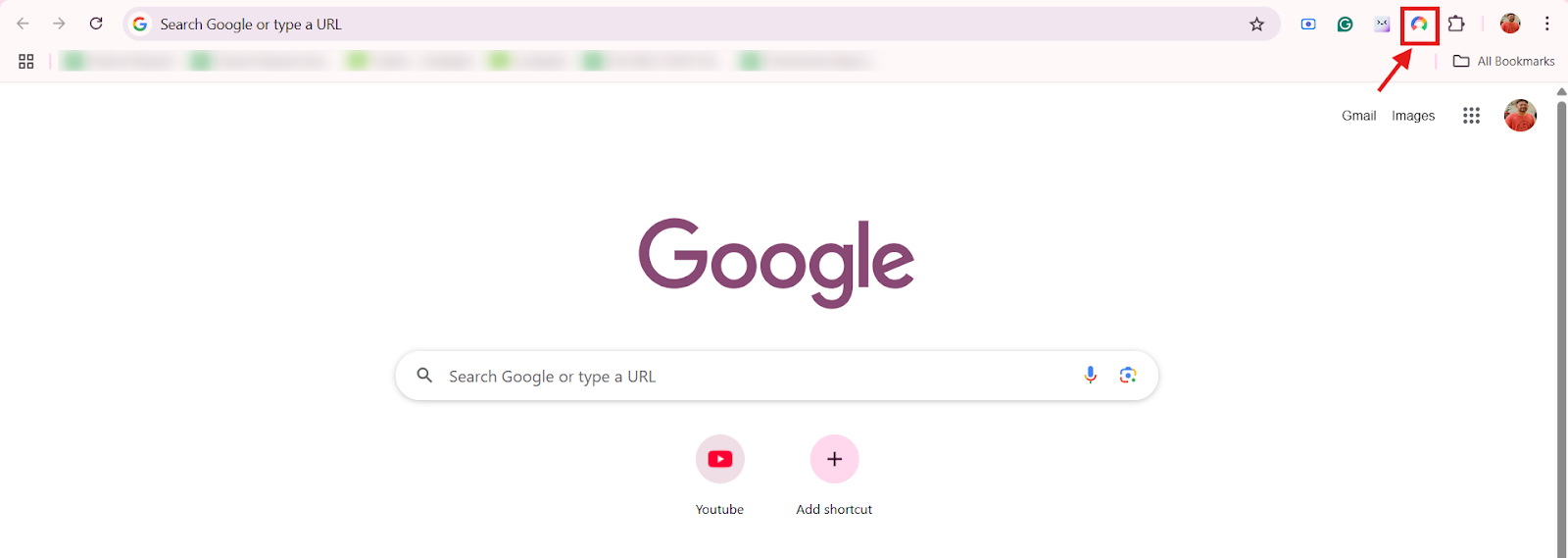The width and height of the screenshot is (1568, 558).
Task: Open the Gmail link
Action: [1358, 116]
